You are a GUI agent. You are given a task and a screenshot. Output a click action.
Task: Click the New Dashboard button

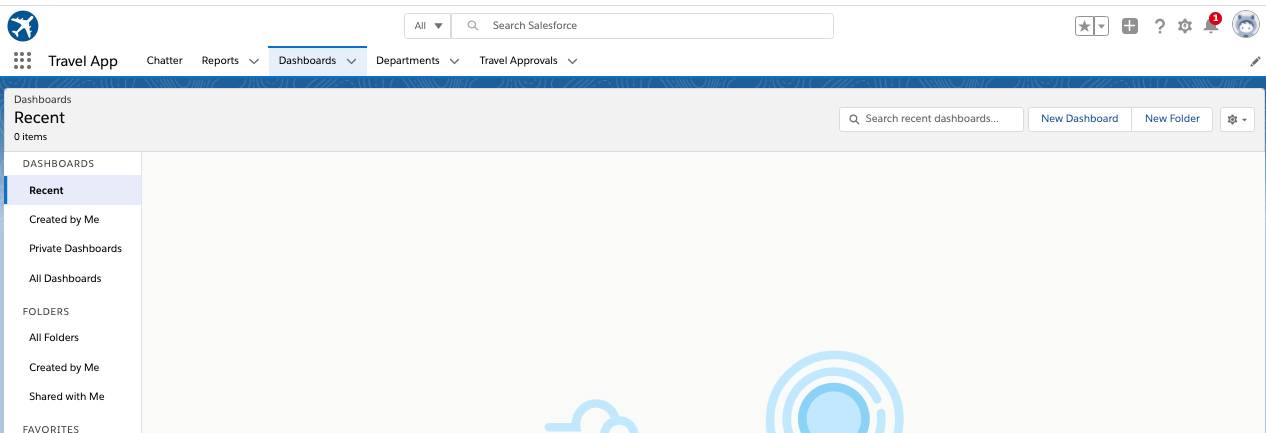[x=1080, y=119]
